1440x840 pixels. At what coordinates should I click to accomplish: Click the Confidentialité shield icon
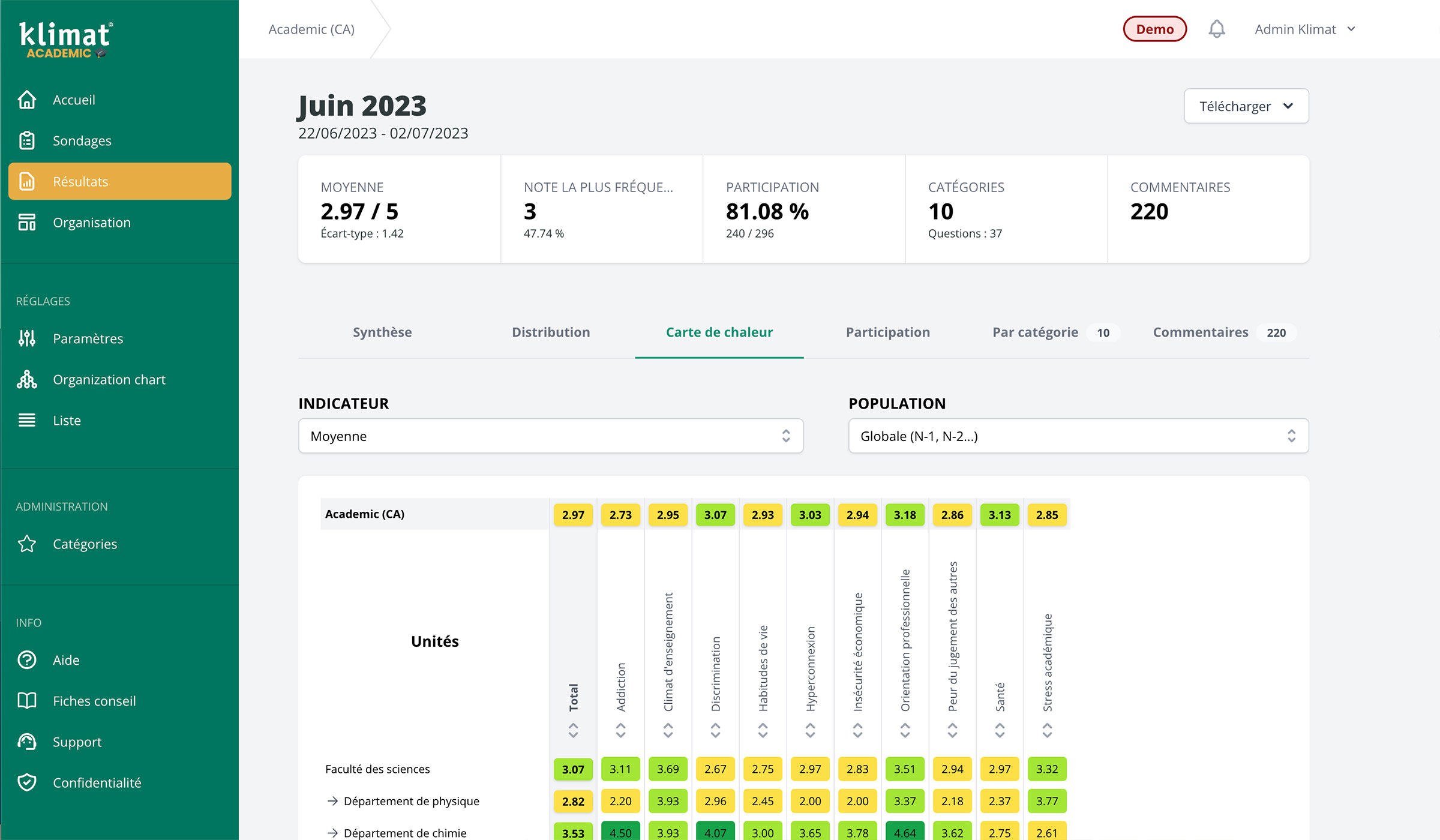(x=27, y=782)
